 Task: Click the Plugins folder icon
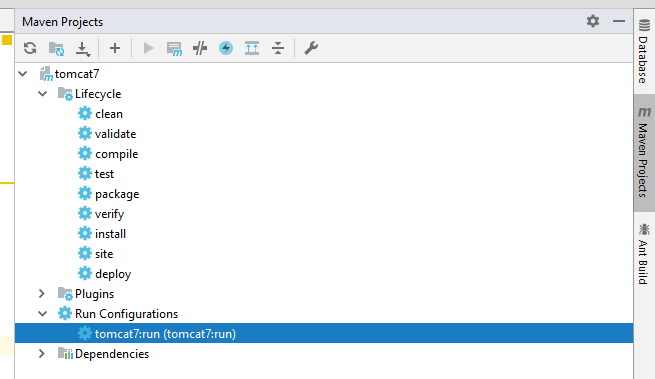coord(65,294)
